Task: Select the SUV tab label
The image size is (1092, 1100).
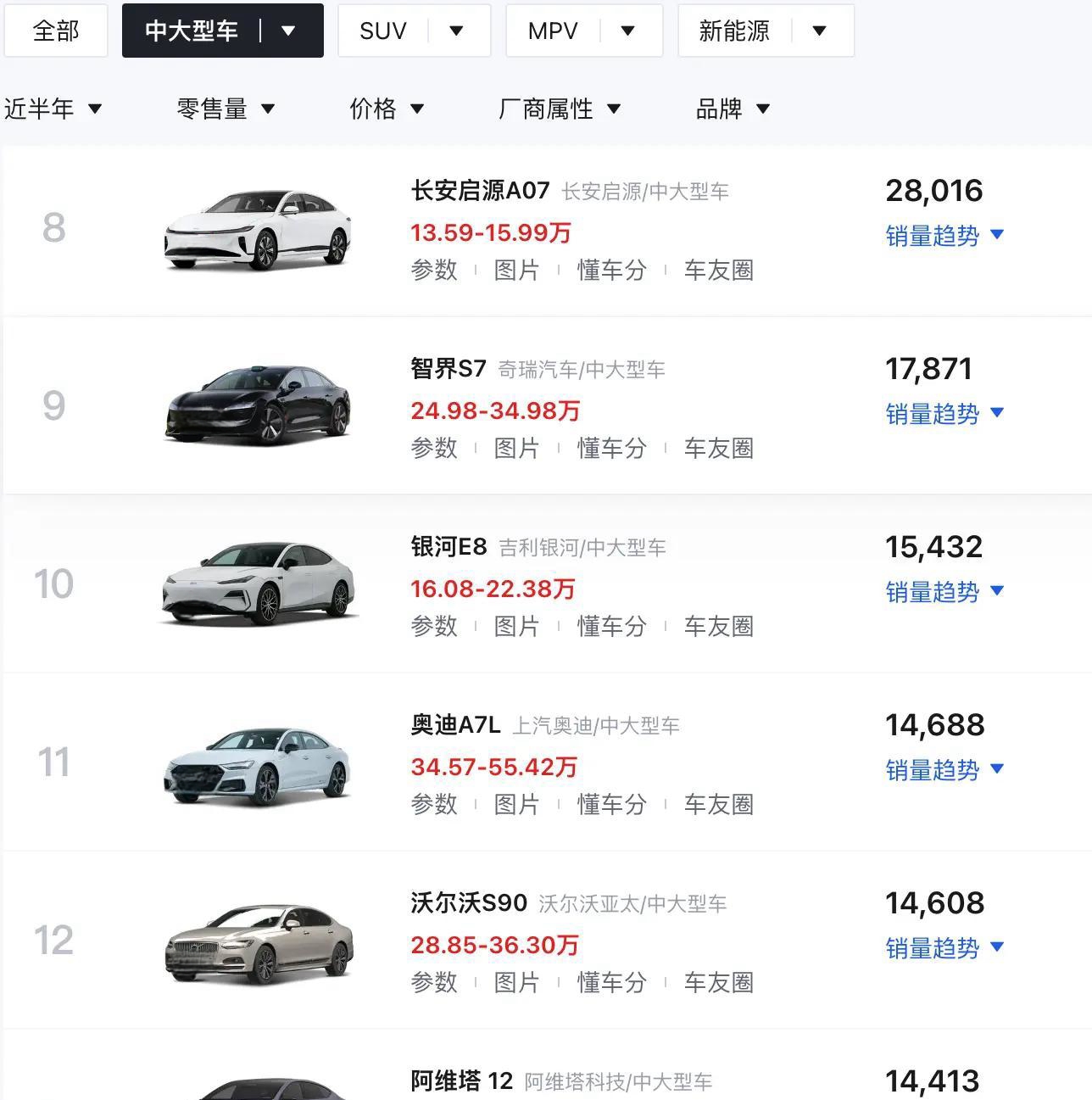Action: 383,31
